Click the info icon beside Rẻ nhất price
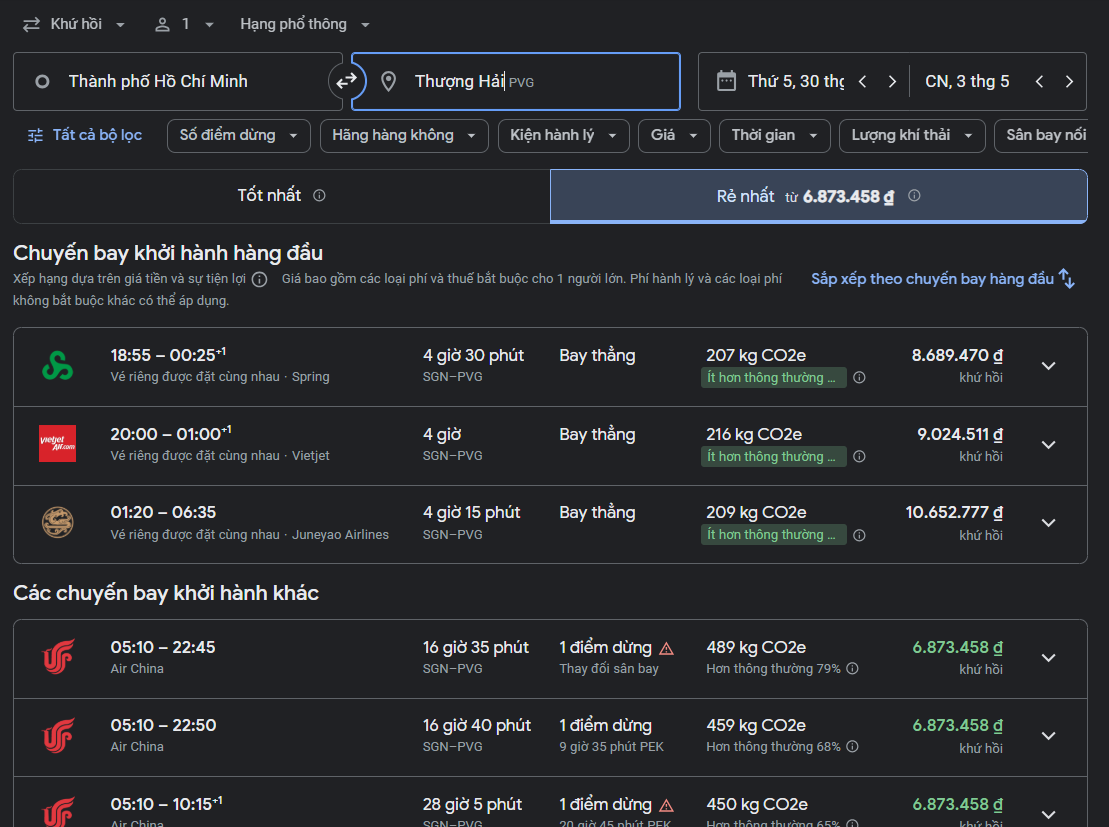Image resolution: width=1109 pixels, height=827 pixels. tap(914, 196)
